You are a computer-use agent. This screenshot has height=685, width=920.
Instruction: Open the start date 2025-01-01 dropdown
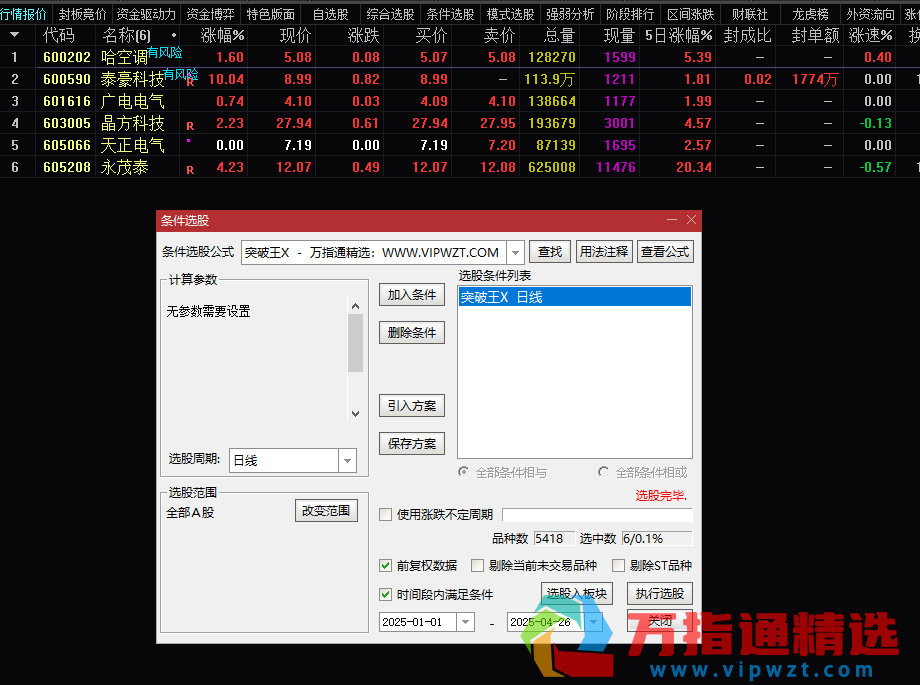point(465,622)
